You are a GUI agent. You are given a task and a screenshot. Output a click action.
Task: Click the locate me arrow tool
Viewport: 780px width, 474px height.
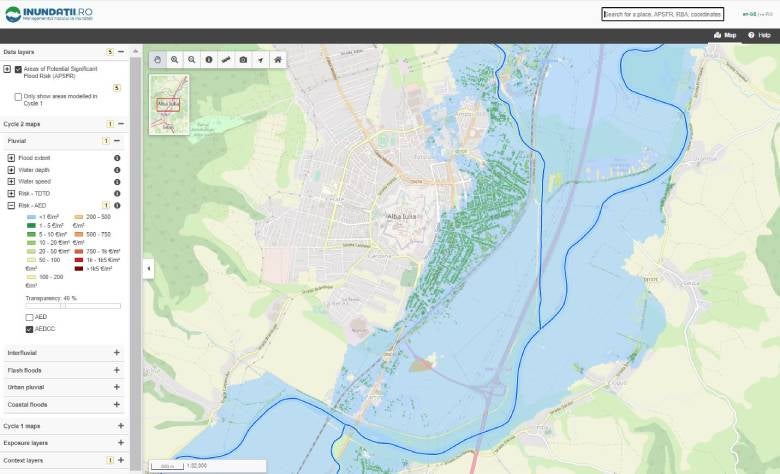pos(260,60)
